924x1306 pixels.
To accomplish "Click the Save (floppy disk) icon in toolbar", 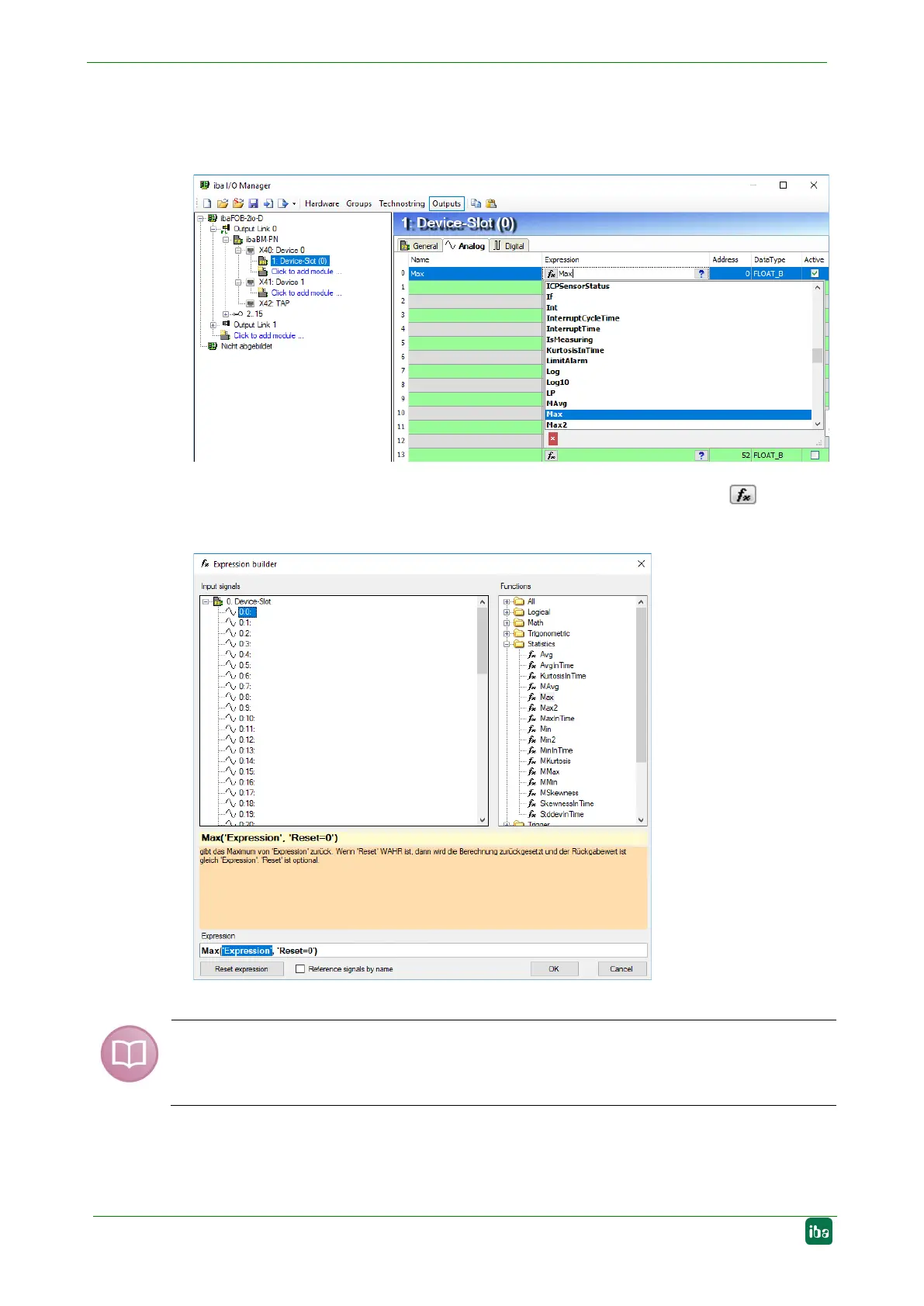I will pos(253,203).
